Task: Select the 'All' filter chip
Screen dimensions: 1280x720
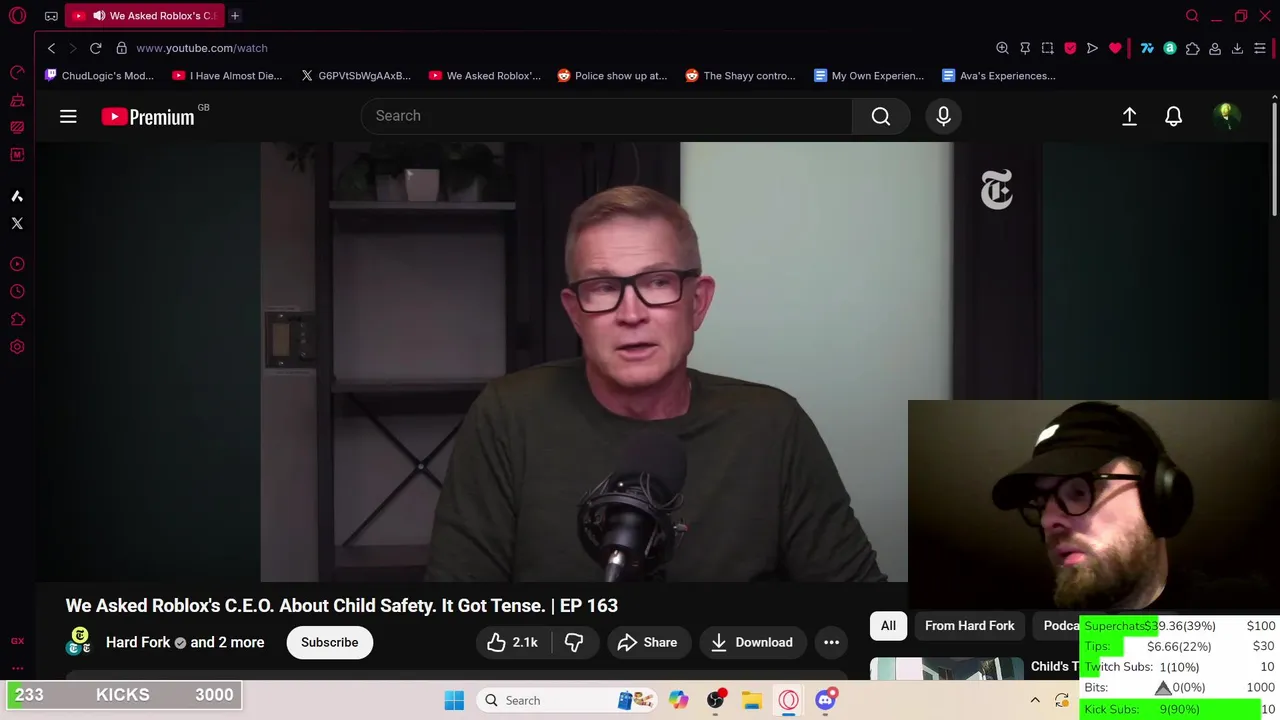Action: 888,625
